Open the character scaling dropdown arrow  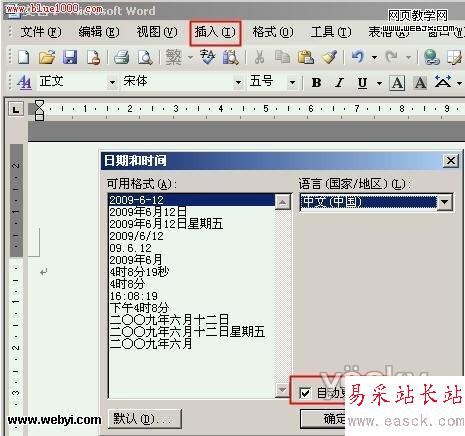[459, 83]
